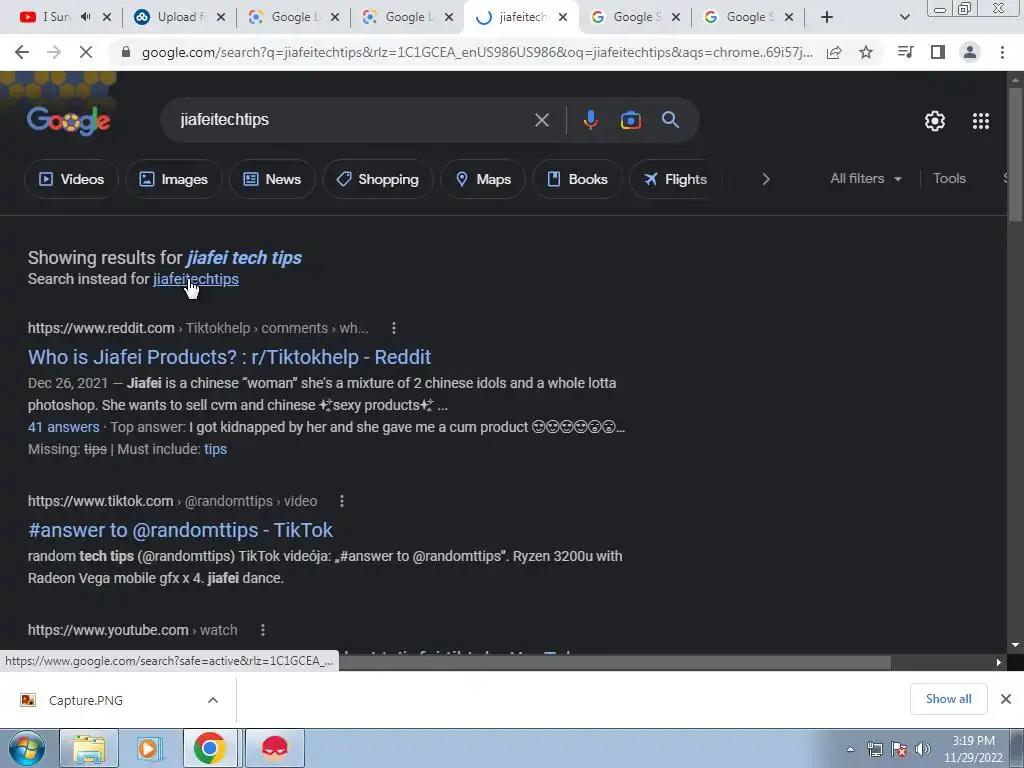
Task: Open Capture.PNG downloaded file
Action: point(86,700)
